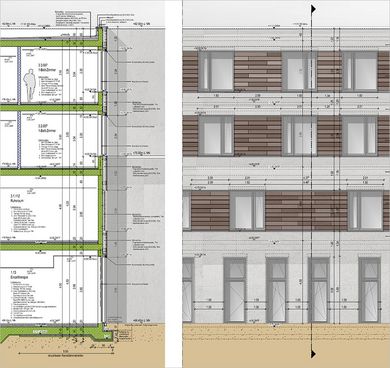
Task: Select the green roof slab in the section
Action: click(50, 43)
